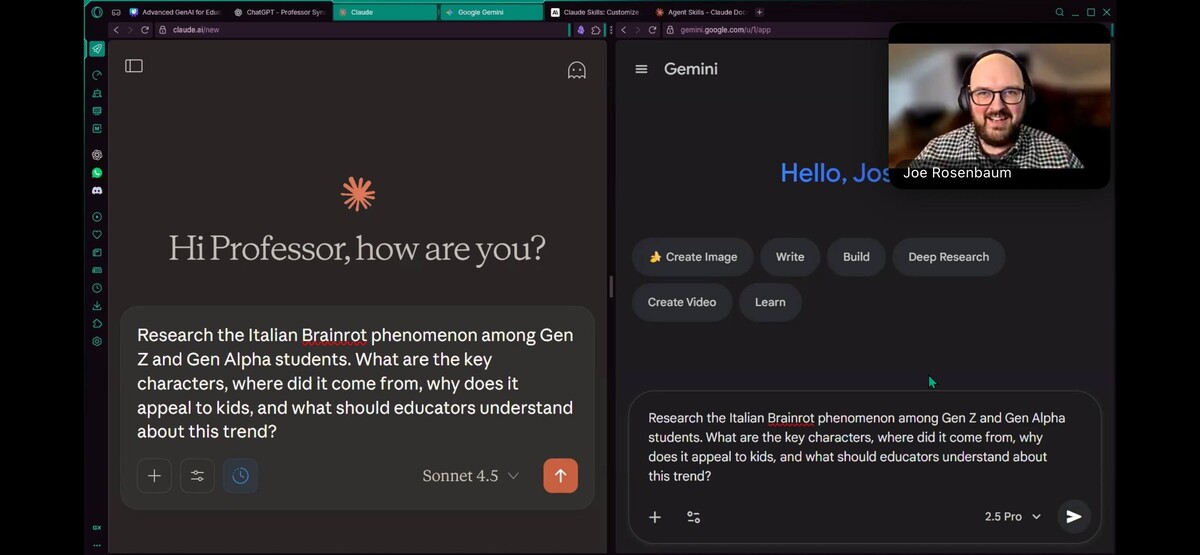The height and width of the screenshot is (555, 1200).
Task: Open Claude's search and tools settings button
Action: point(197,476)
